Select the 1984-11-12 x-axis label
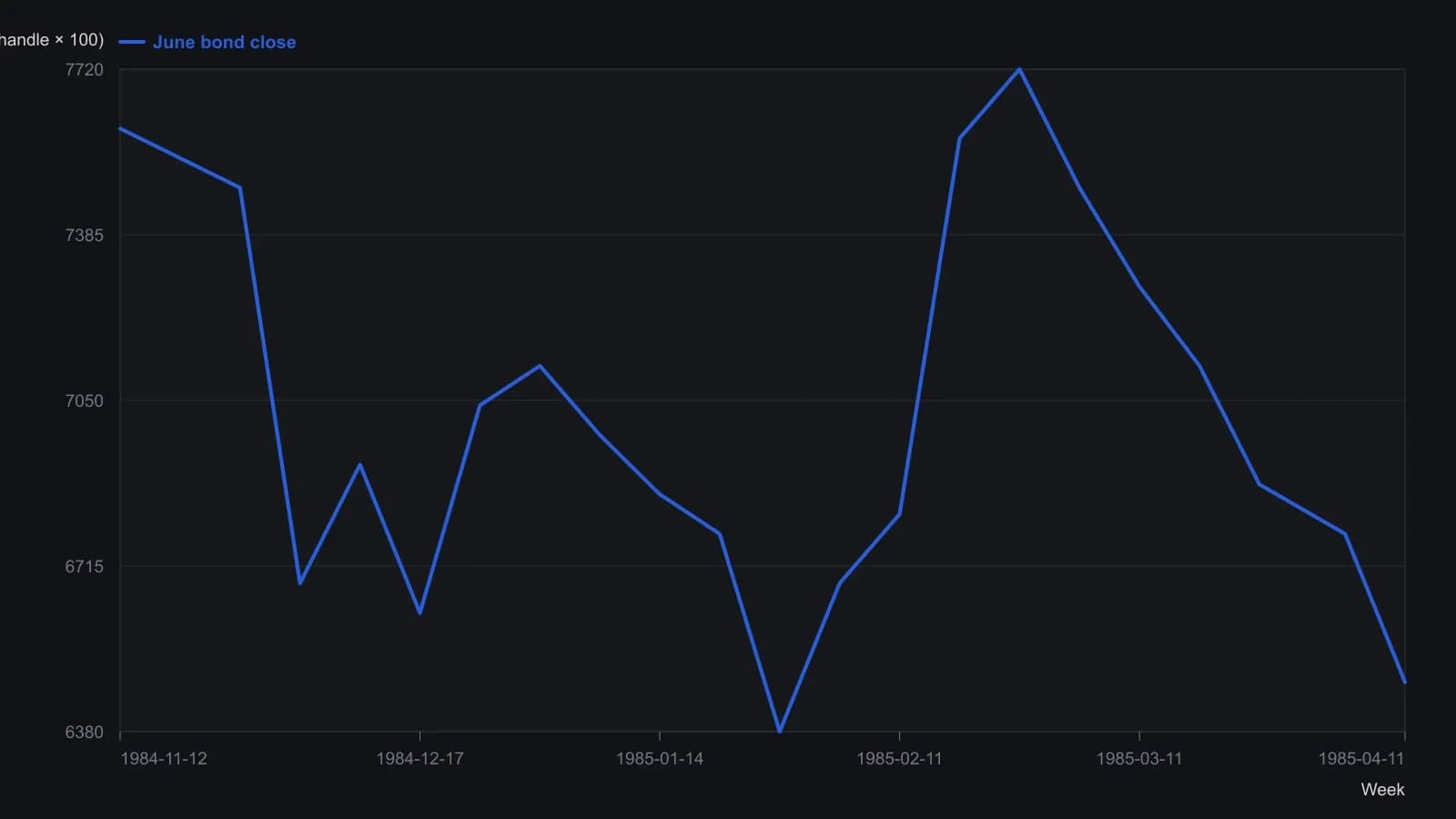This screenshot has height=819, width=1456. click(x=164, y=759)
